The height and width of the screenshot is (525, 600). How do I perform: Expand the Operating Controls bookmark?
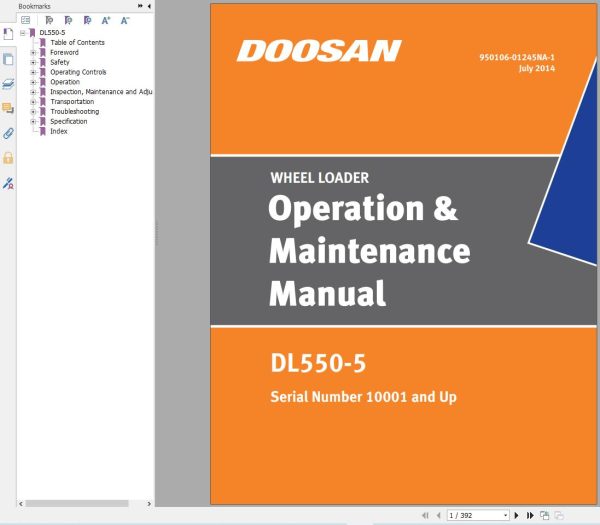(33, 72)
